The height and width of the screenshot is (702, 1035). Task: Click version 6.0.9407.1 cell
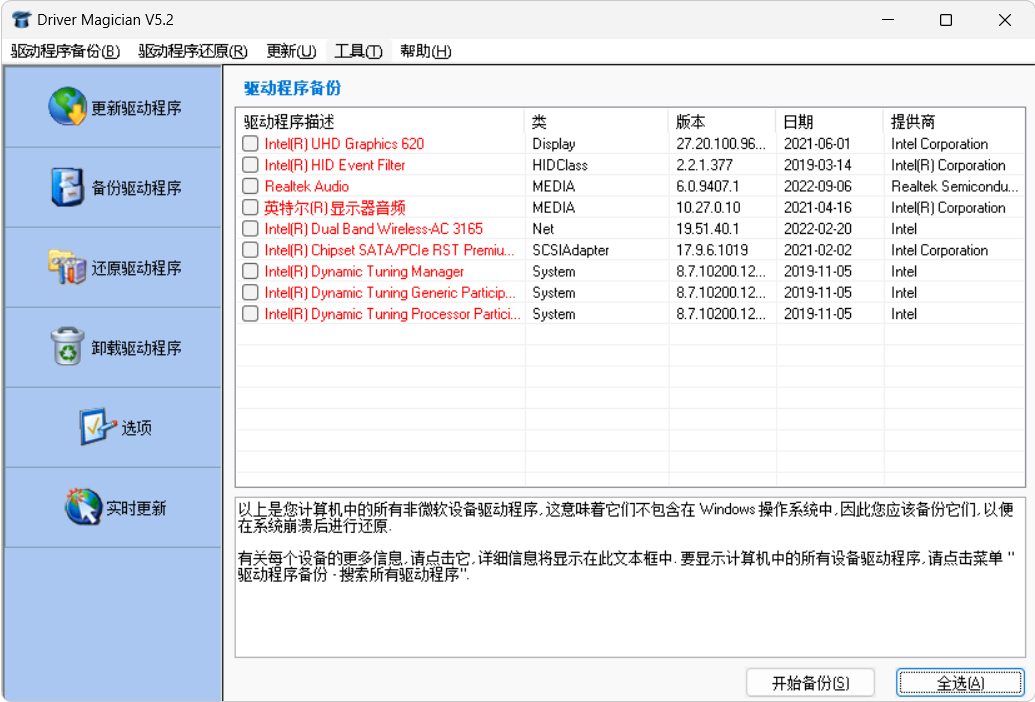[x=708, y=186]
